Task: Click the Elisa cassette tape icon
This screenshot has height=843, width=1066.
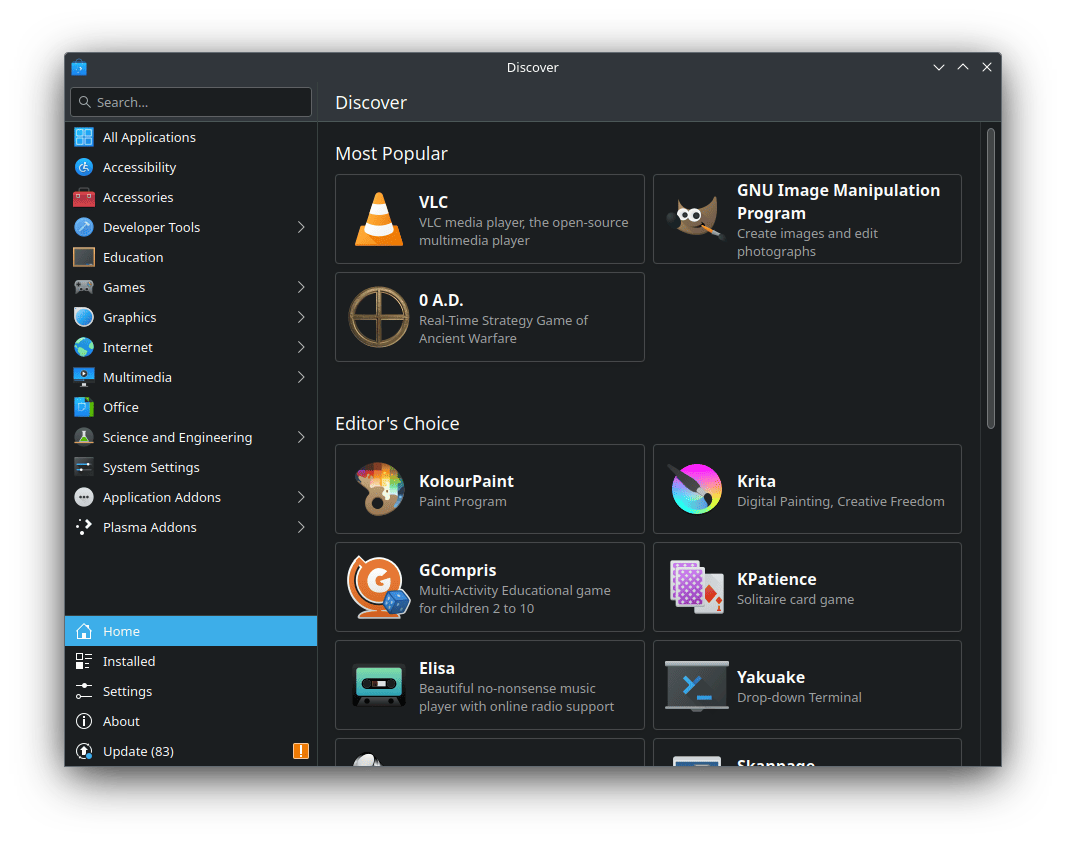Action: [x=379, y=685]
